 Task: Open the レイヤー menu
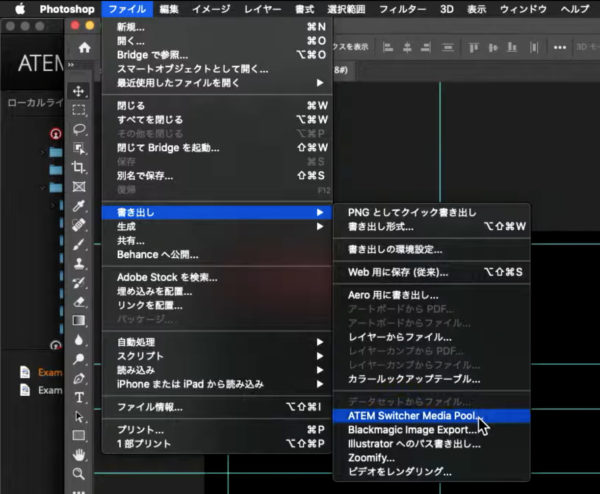(x=262, y=9)
